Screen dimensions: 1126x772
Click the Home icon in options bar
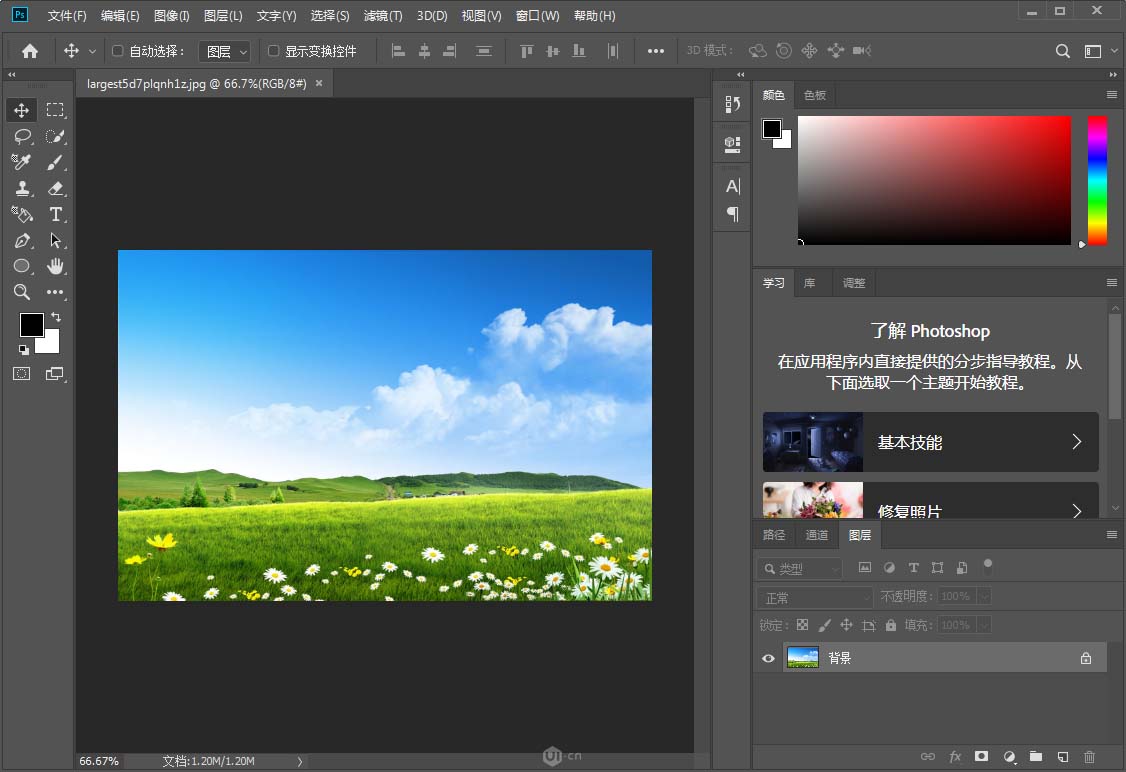30,51
